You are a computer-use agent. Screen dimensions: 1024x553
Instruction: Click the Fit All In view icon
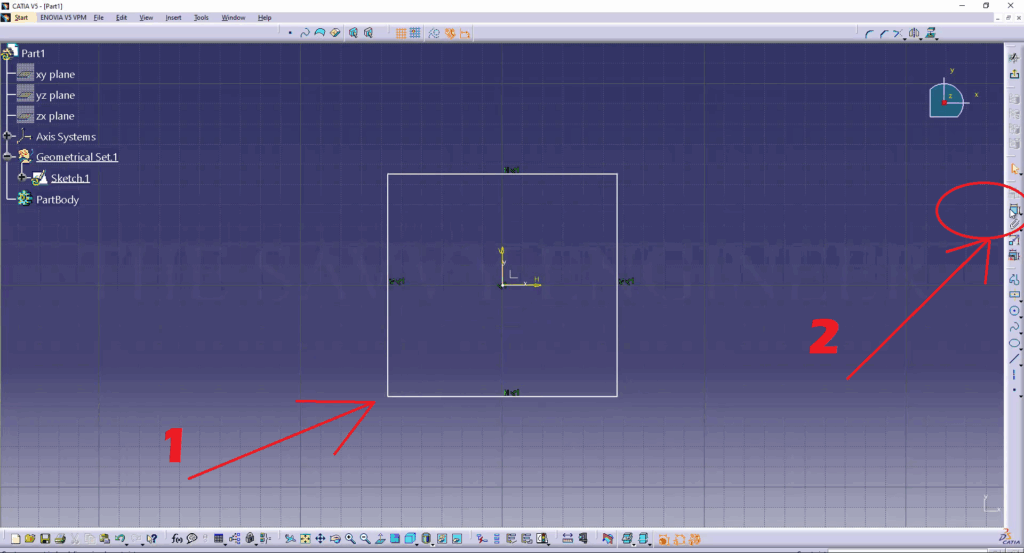pyautogui.click(x=306, y=539)
